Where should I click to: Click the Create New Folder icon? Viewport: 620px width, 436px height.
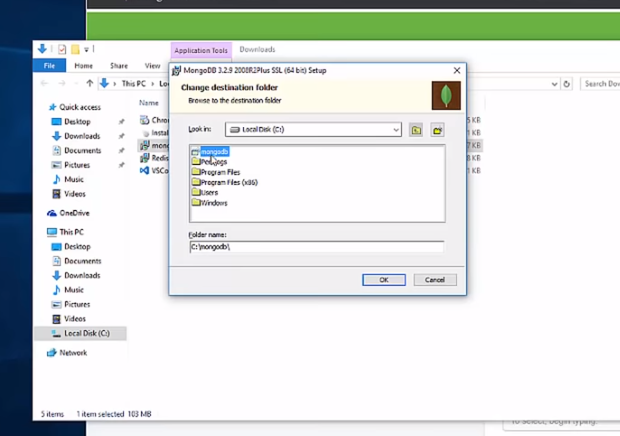(437, 130)
